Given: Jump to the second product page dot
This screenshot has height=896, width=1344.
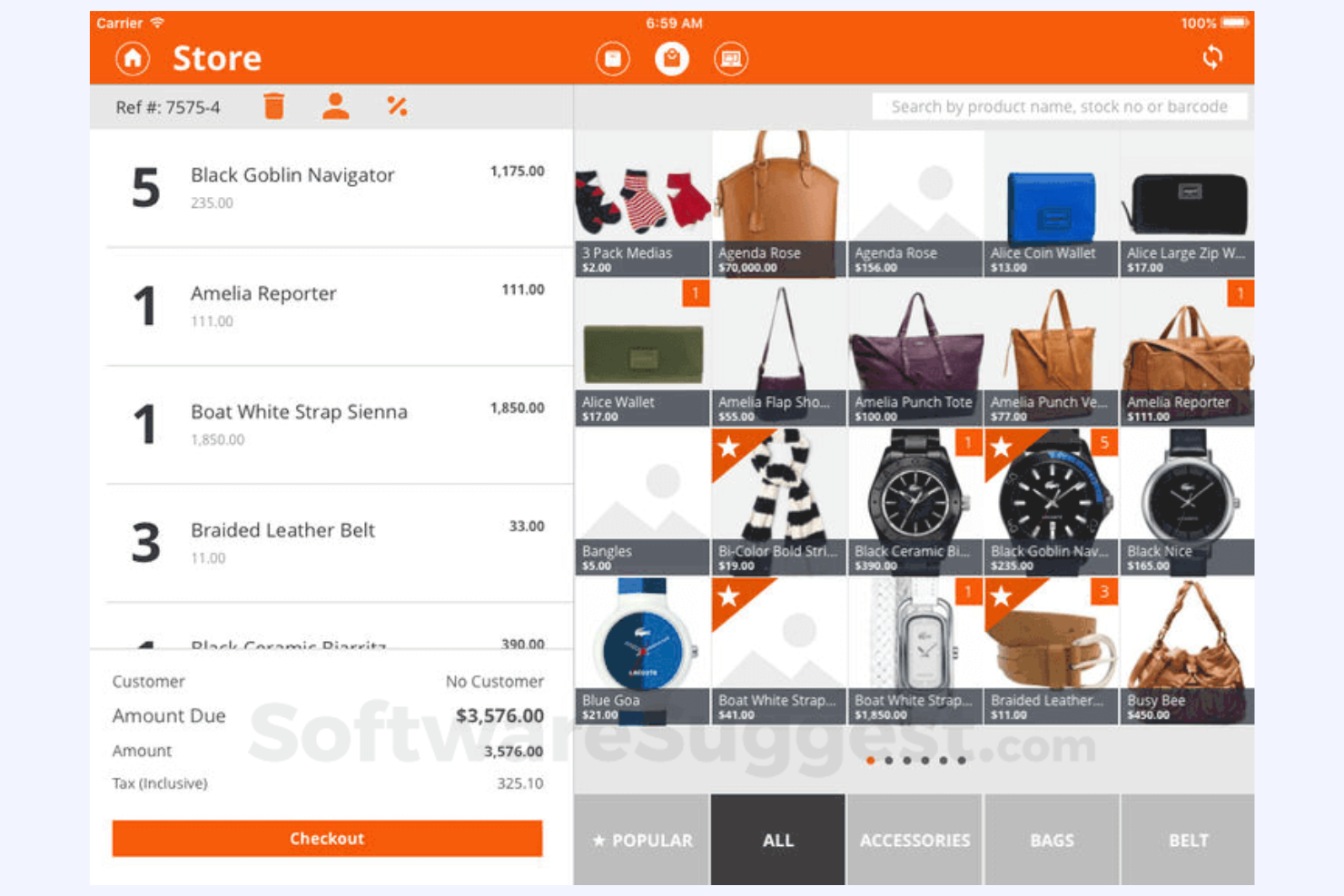Looking at the screenshot, I should click(x=889, y=761).
